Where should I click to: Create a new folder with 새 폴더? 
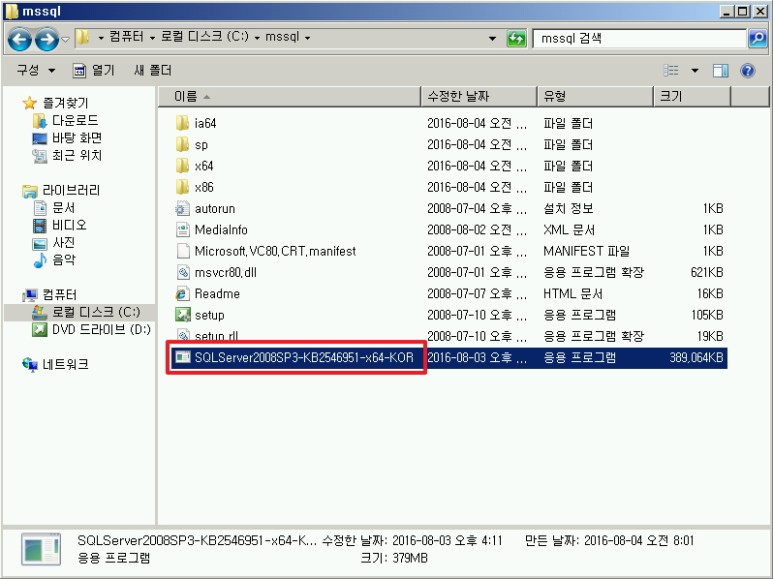(x=153, y=71)
